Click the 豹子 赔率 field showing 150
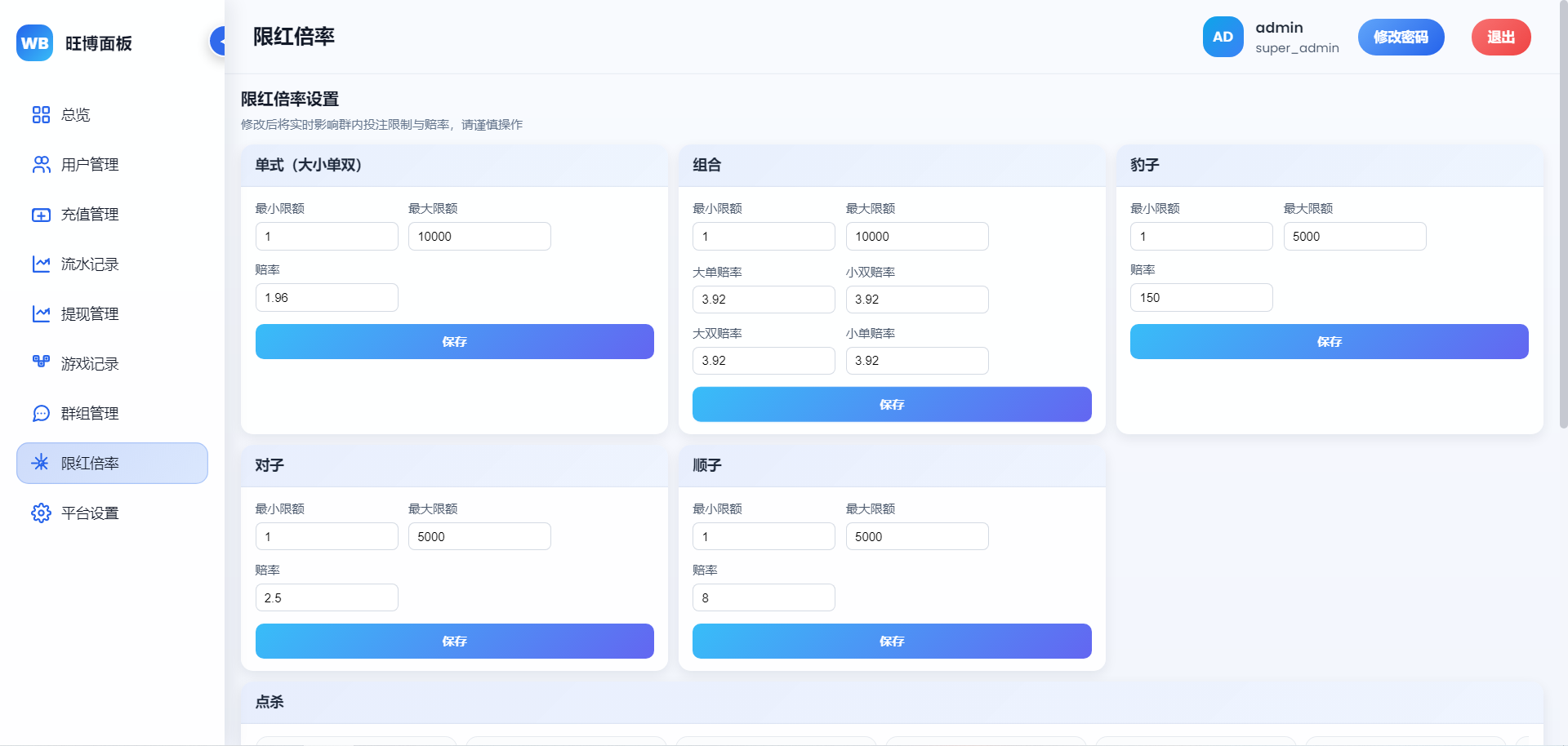 click(1200, 298)
